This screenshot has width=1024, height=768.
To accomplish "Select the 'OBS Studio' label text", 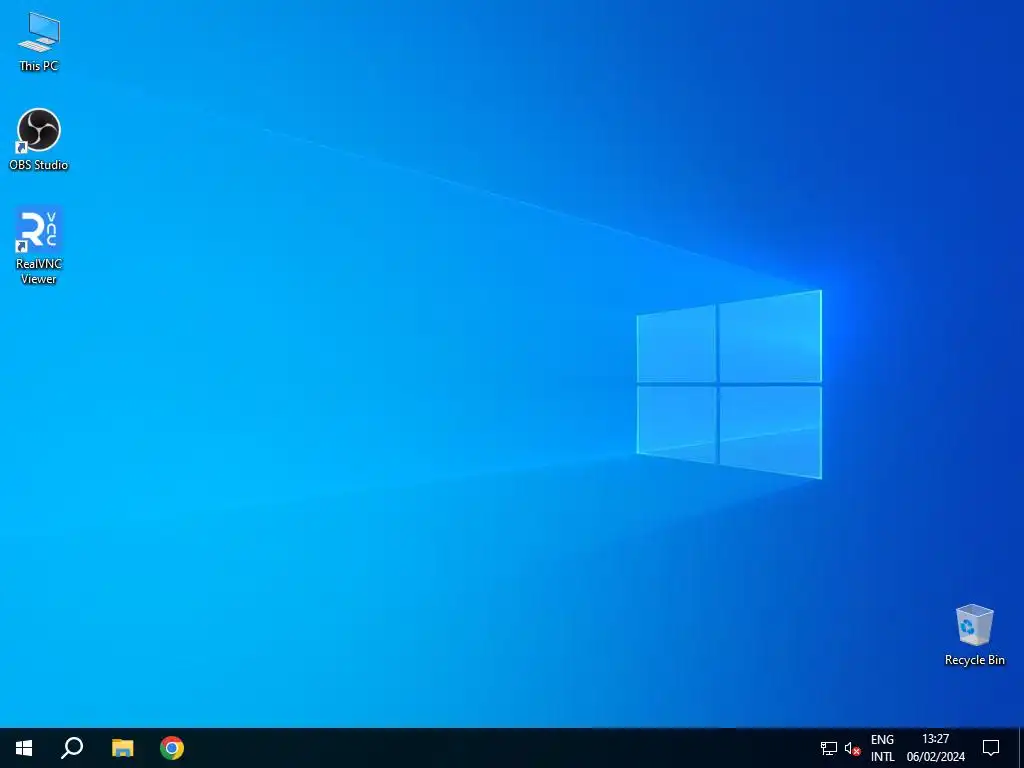I will point(39,165).
